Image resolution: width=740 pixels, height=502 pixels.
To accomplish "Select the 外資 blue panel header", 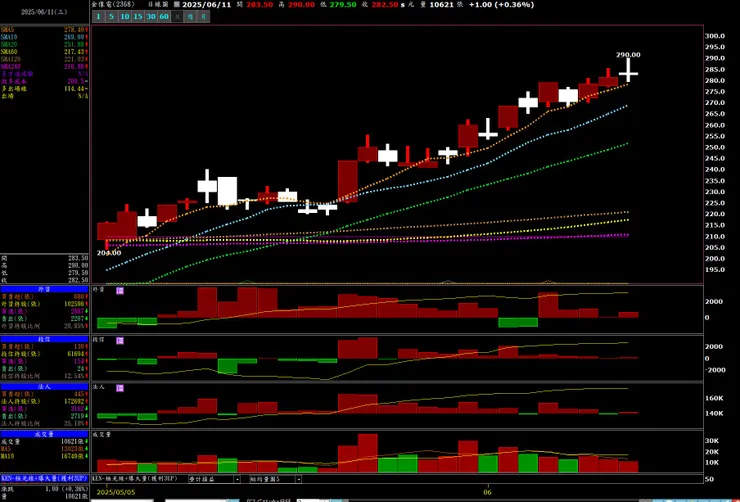I will pos(44,289).
